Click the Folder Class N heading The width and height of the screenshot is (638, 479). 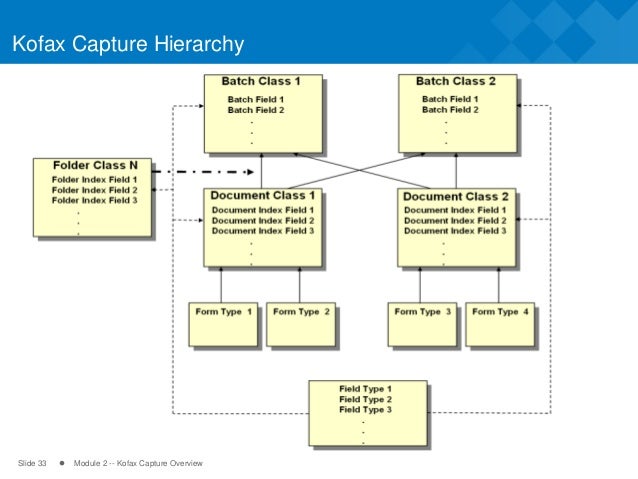pyautogui.click(x=95, y=165)
